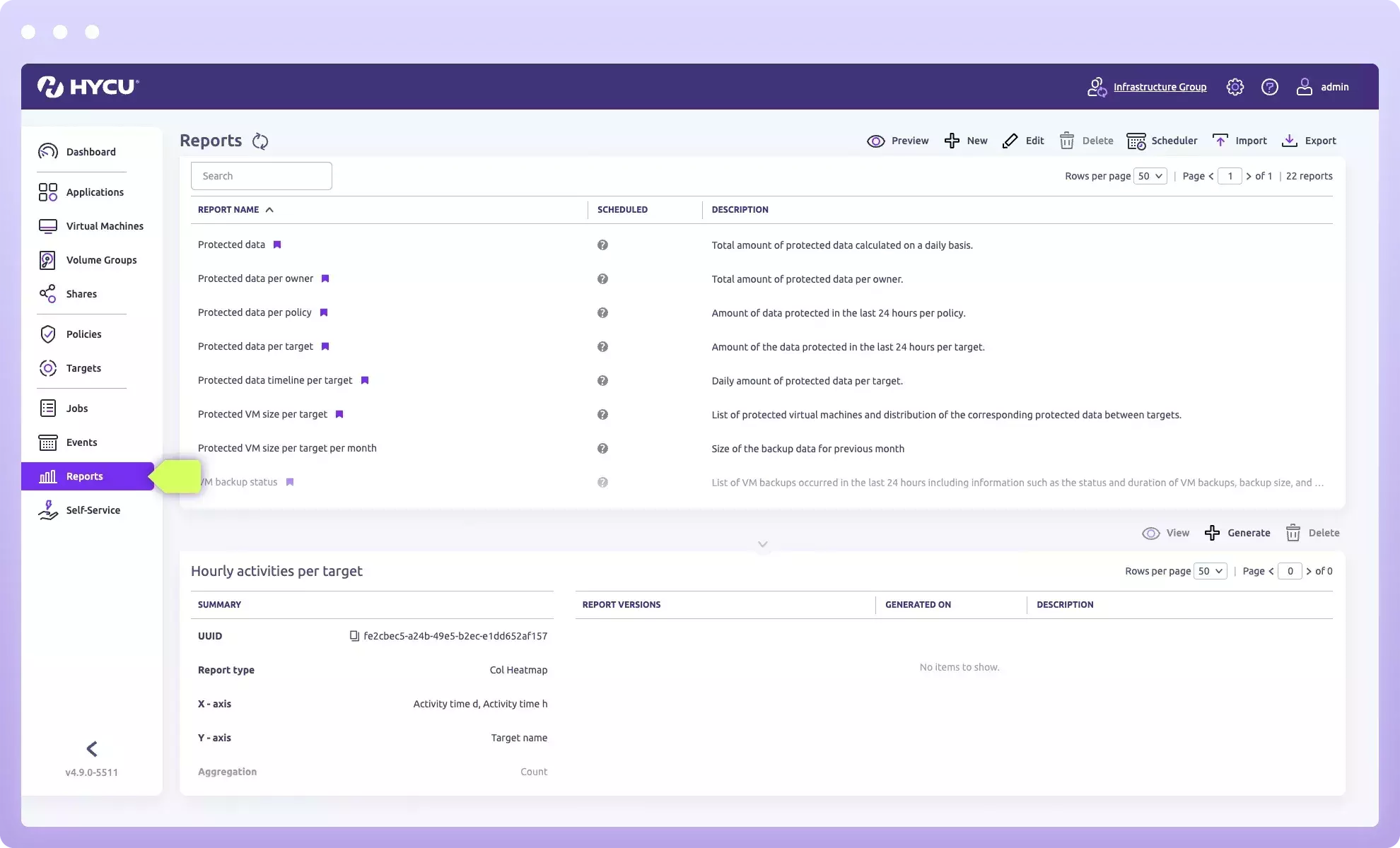Collapse the reports table via the chevron
Image resolution: width=1400 pixels, height=848 pixels.
pyautogui.click(x=763, y=544)
